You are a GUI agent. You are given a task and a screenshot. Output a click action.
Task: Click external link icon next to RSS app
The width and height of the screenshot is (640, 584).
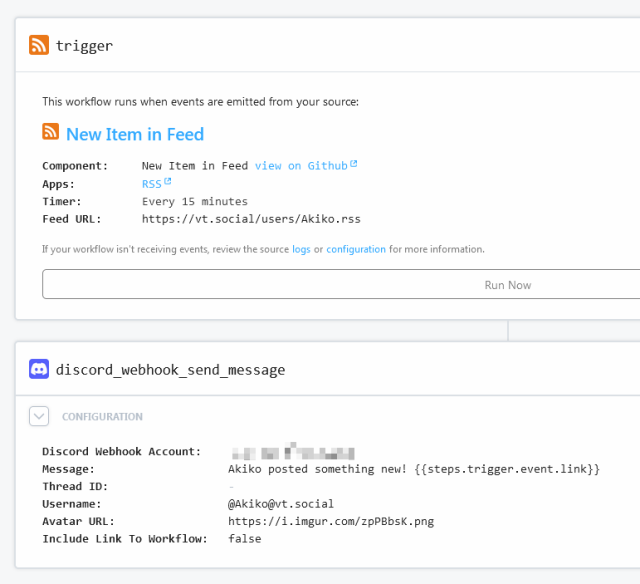coord(168,182)
